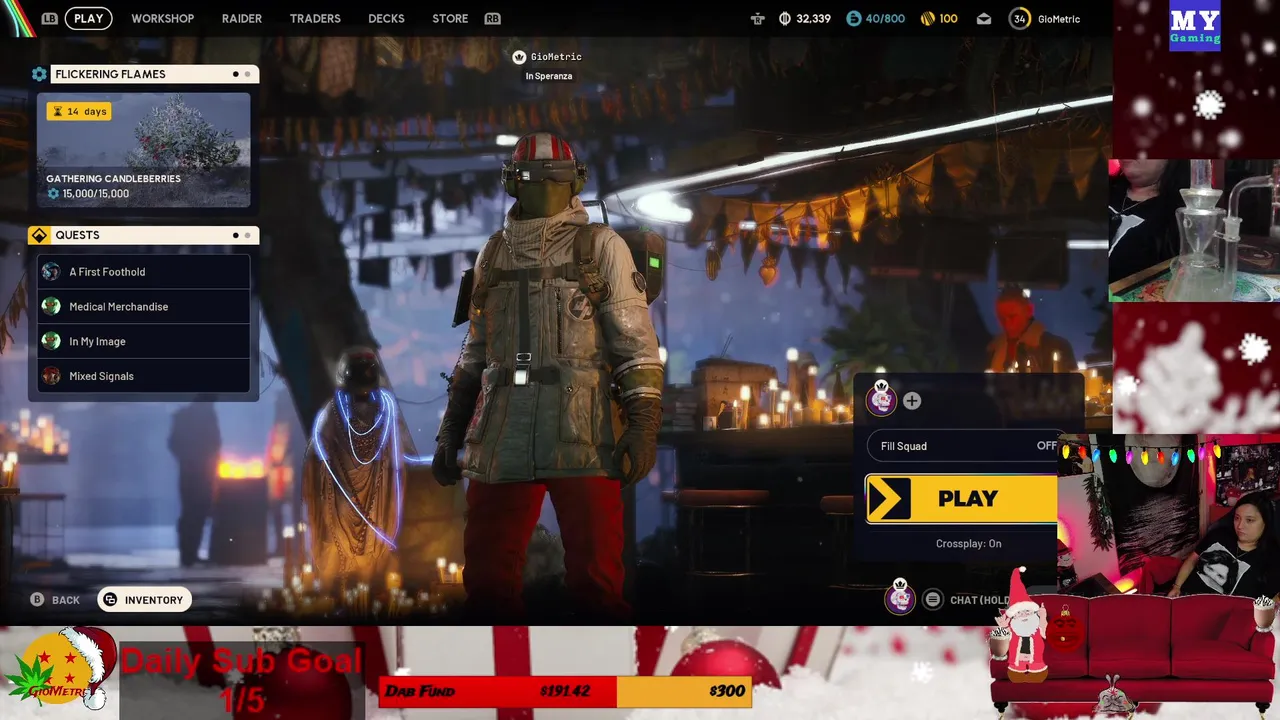This screenshot has width=1280, height=720.
Task: Select the PLAY tab in top navigation
Action: click(x=89, y=18)
